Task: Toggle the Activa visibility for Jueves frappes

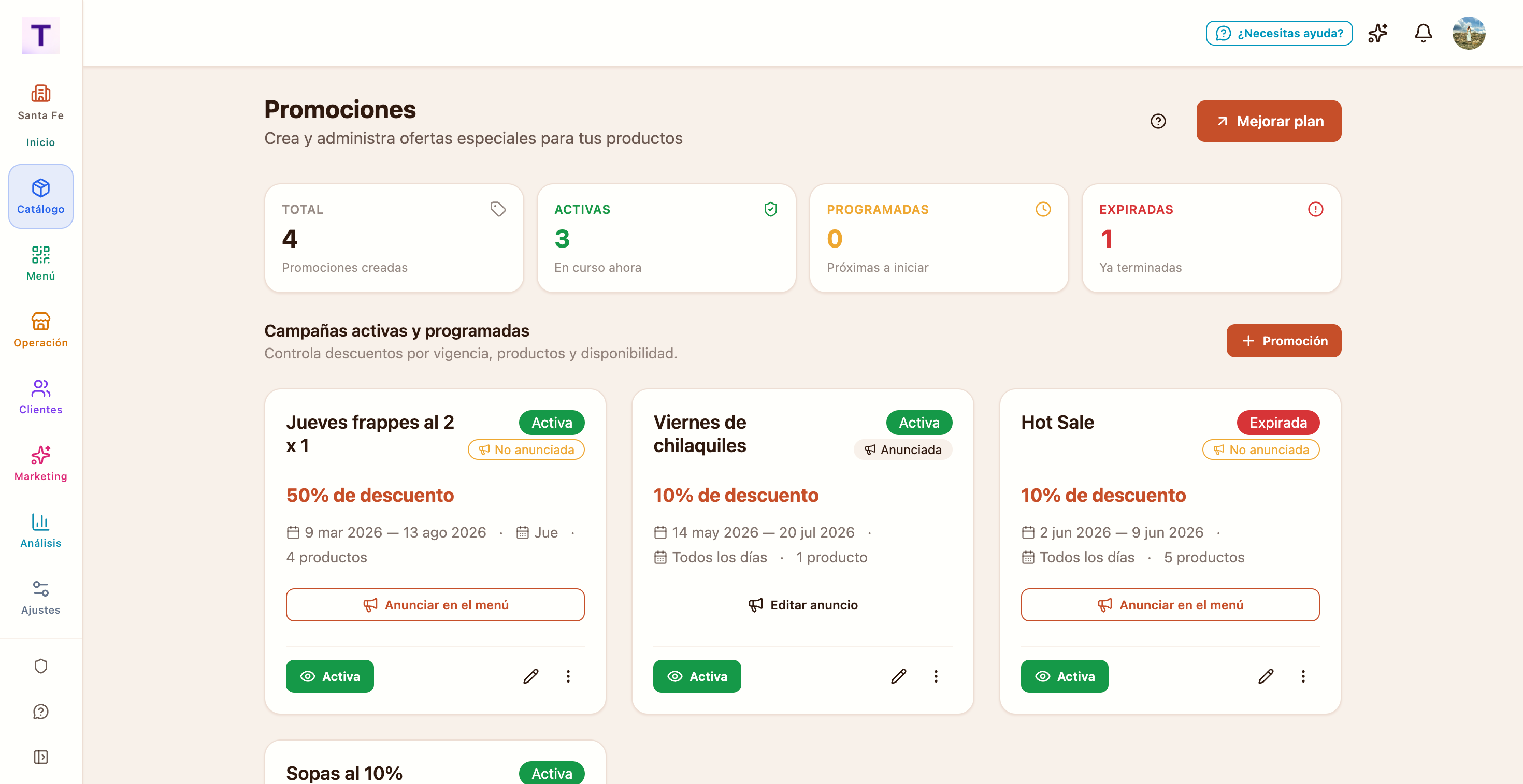Action: (330, 676)
